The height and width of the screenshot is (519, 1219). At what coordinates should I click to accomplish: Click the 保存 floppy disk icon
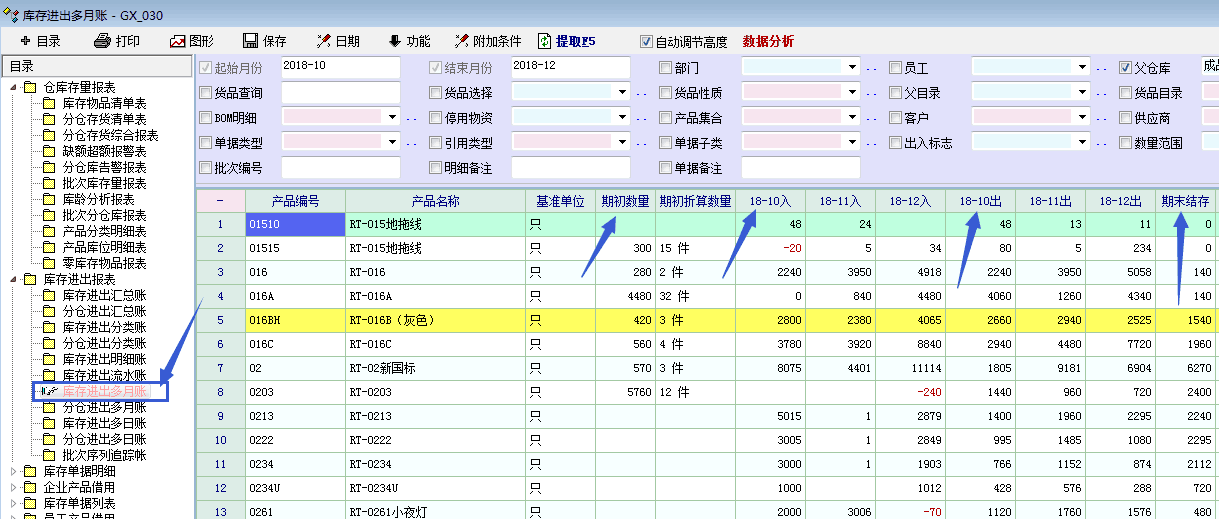point(251,41)
